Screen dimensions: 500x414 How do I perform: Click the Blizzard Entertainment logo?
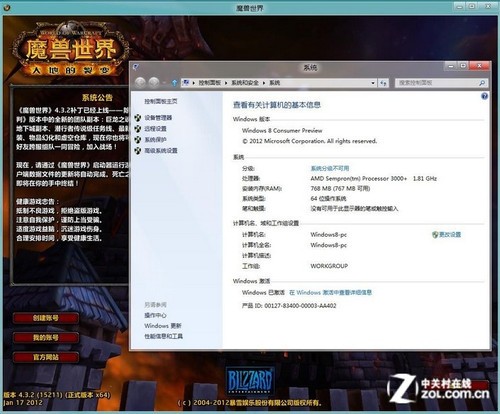[x=250, y=380]
